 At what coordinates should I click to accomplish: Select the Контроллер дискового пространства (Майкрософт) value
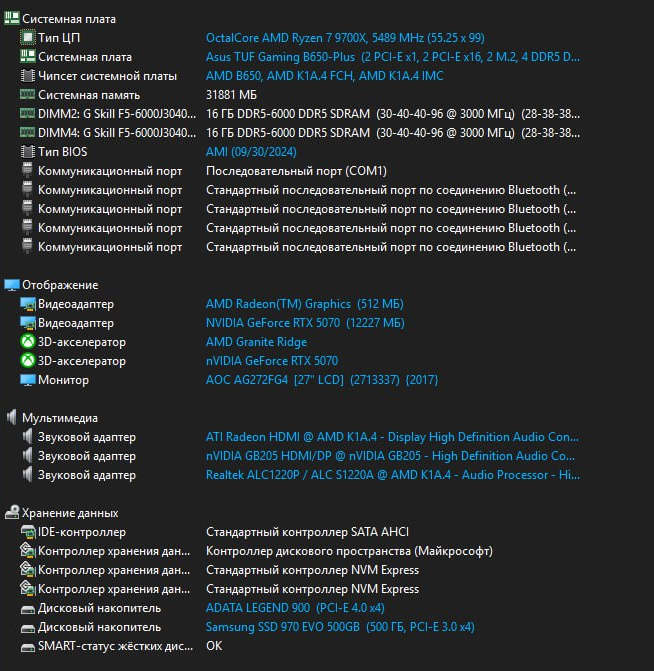click(x=349, y=551)
